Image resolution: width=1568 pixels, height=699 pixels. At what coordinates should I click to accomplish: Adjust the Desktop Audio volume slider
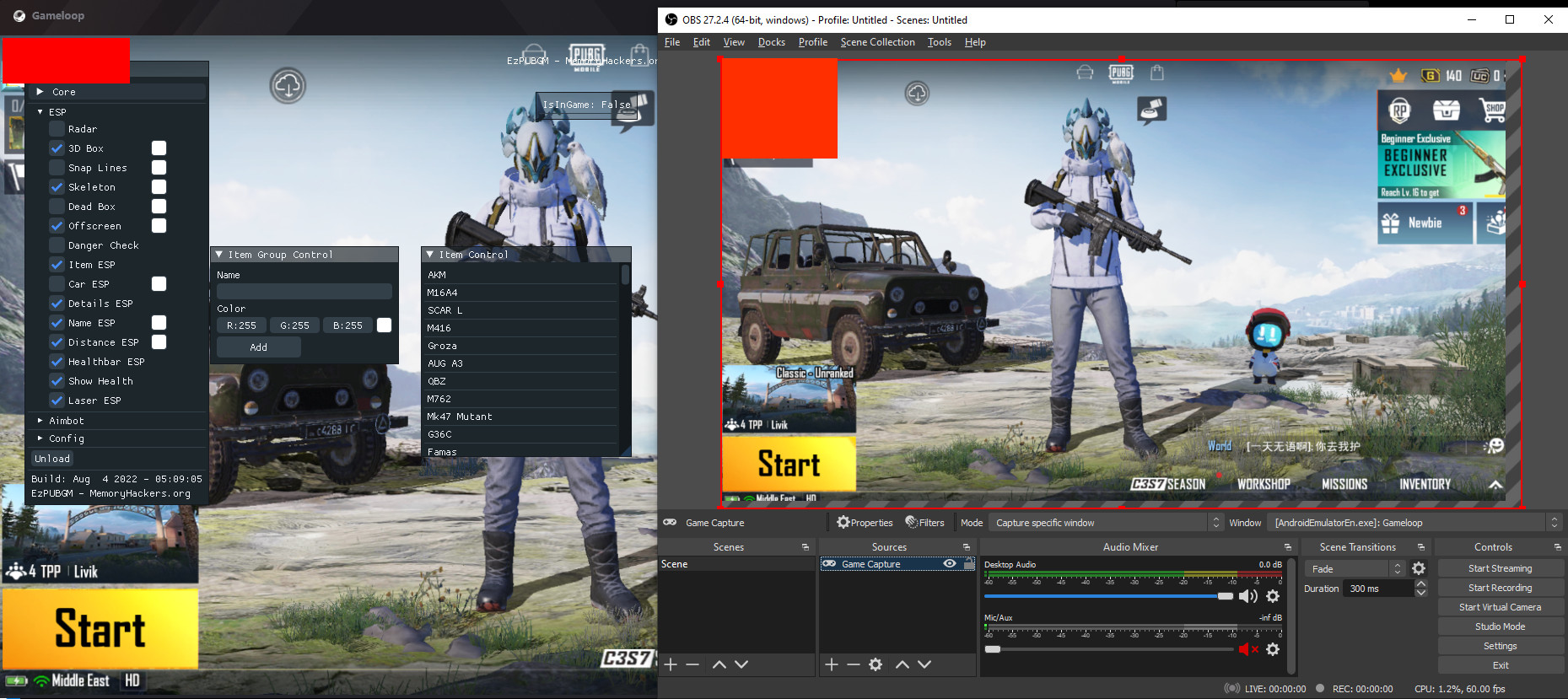tap(1109, 596)
